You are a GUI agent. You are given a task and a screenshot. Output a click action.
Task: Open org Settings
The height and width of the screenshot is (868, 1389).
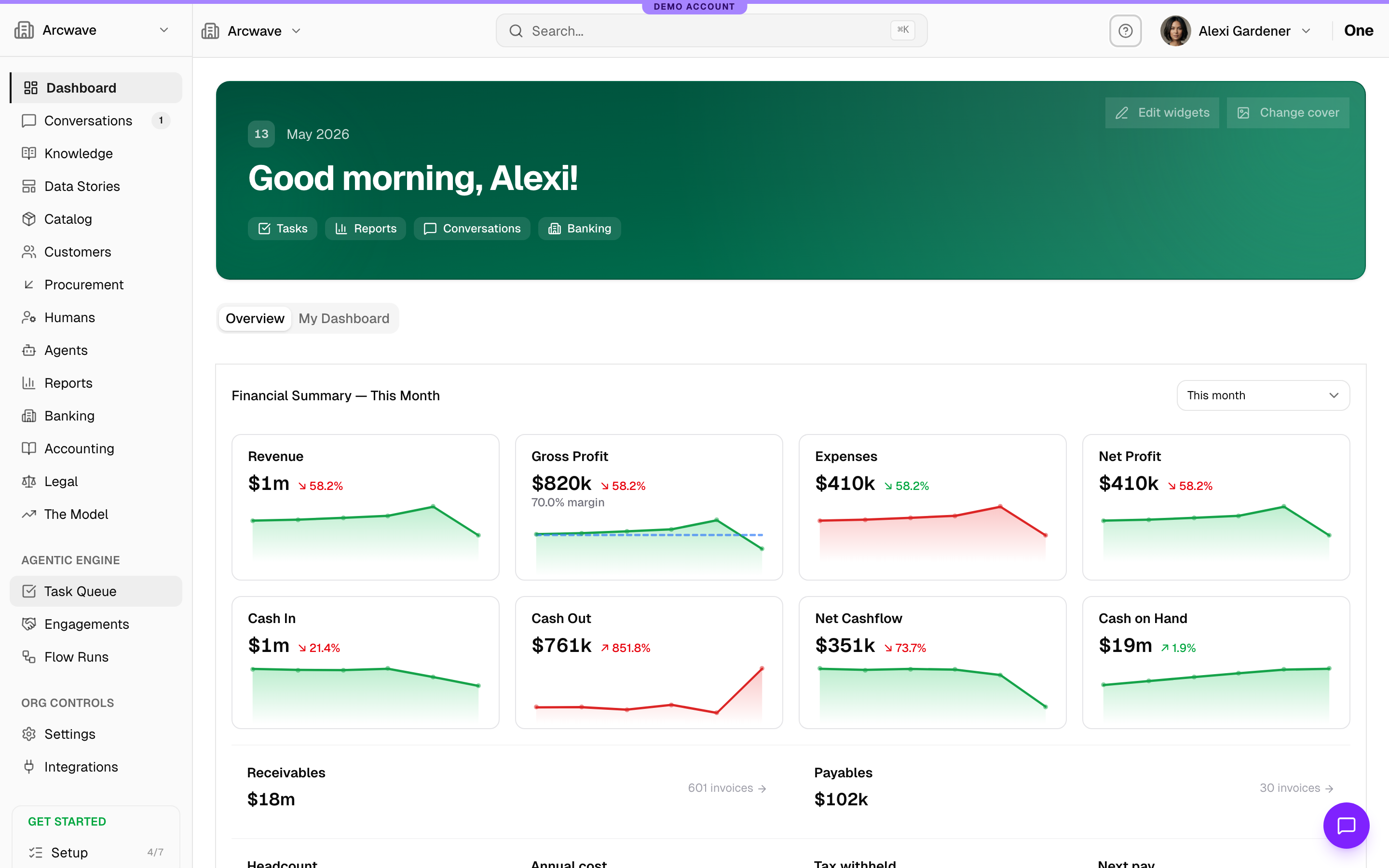click(96, 733)
